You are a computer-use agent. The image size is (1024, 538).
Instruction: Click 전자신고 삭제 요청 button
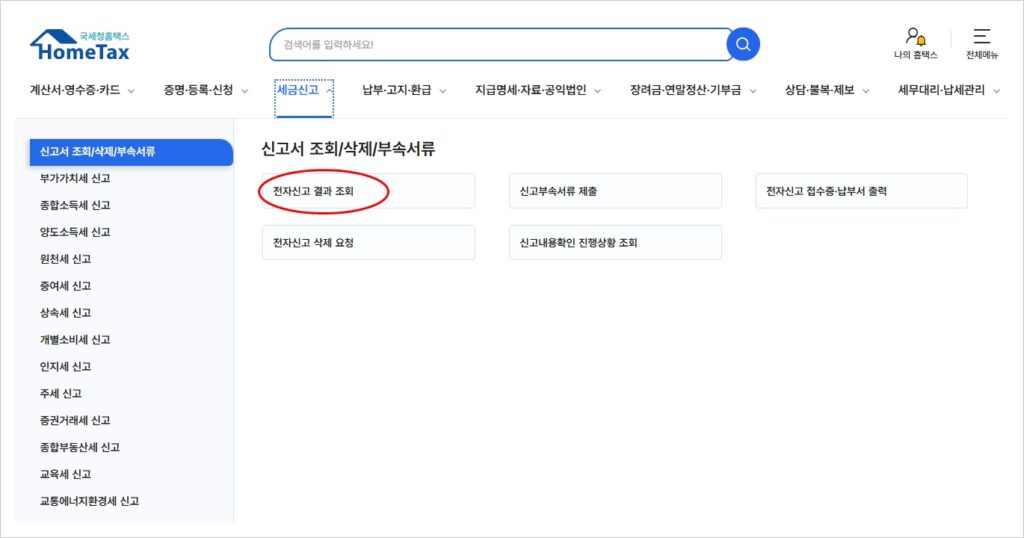pos(369,243)
